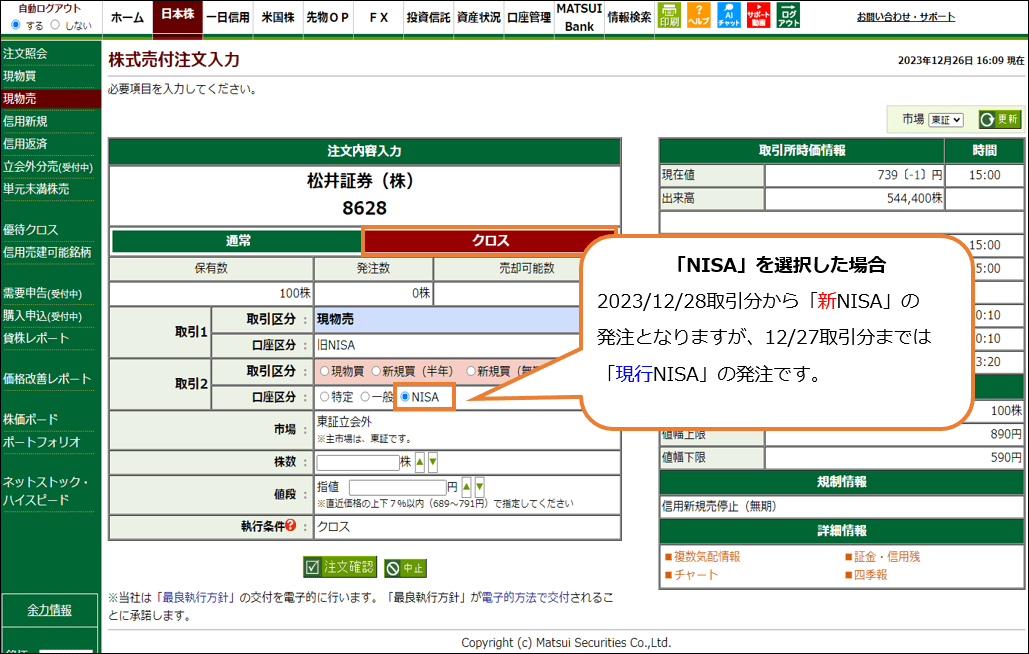Open 立会外分売 in the sidebar

coord(48,167)
